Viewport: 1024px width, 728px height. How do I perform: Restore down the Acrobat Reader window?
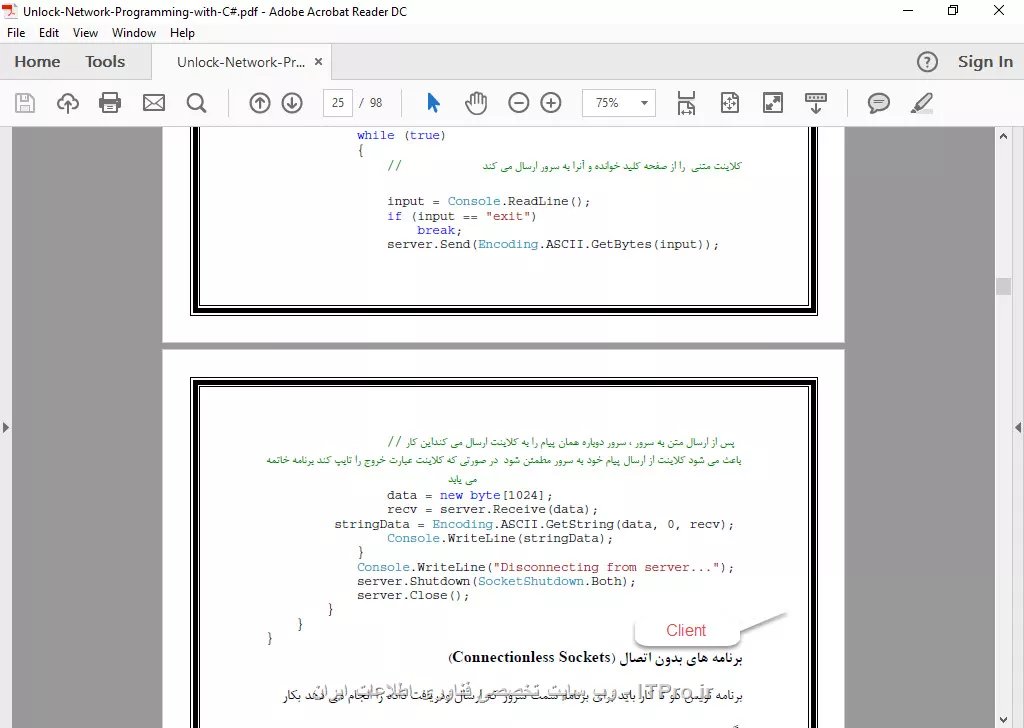[953, 10]
